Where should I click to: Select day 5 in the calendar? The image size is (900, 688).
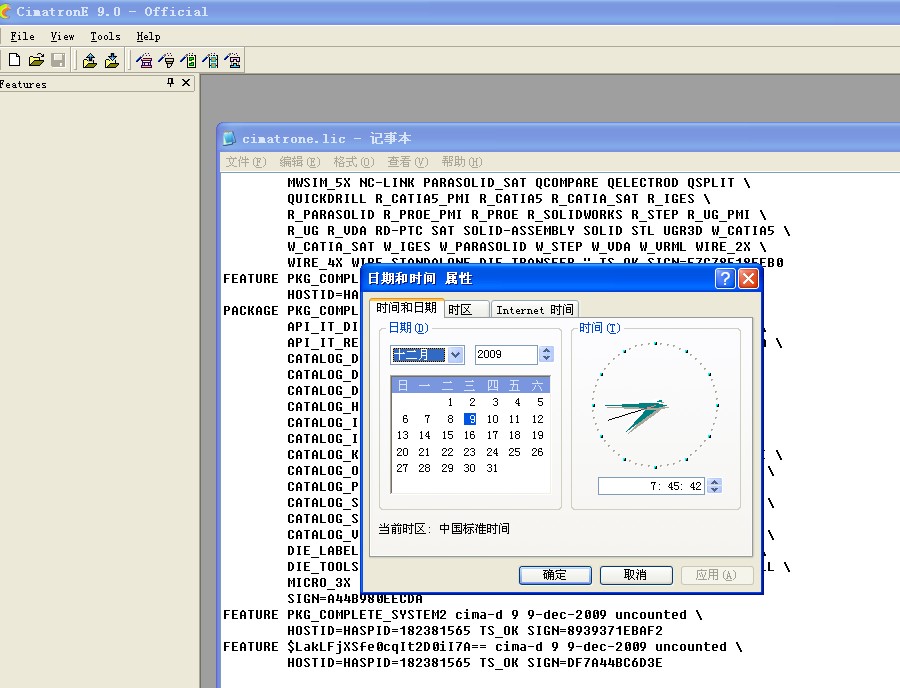tap(540, 402)
